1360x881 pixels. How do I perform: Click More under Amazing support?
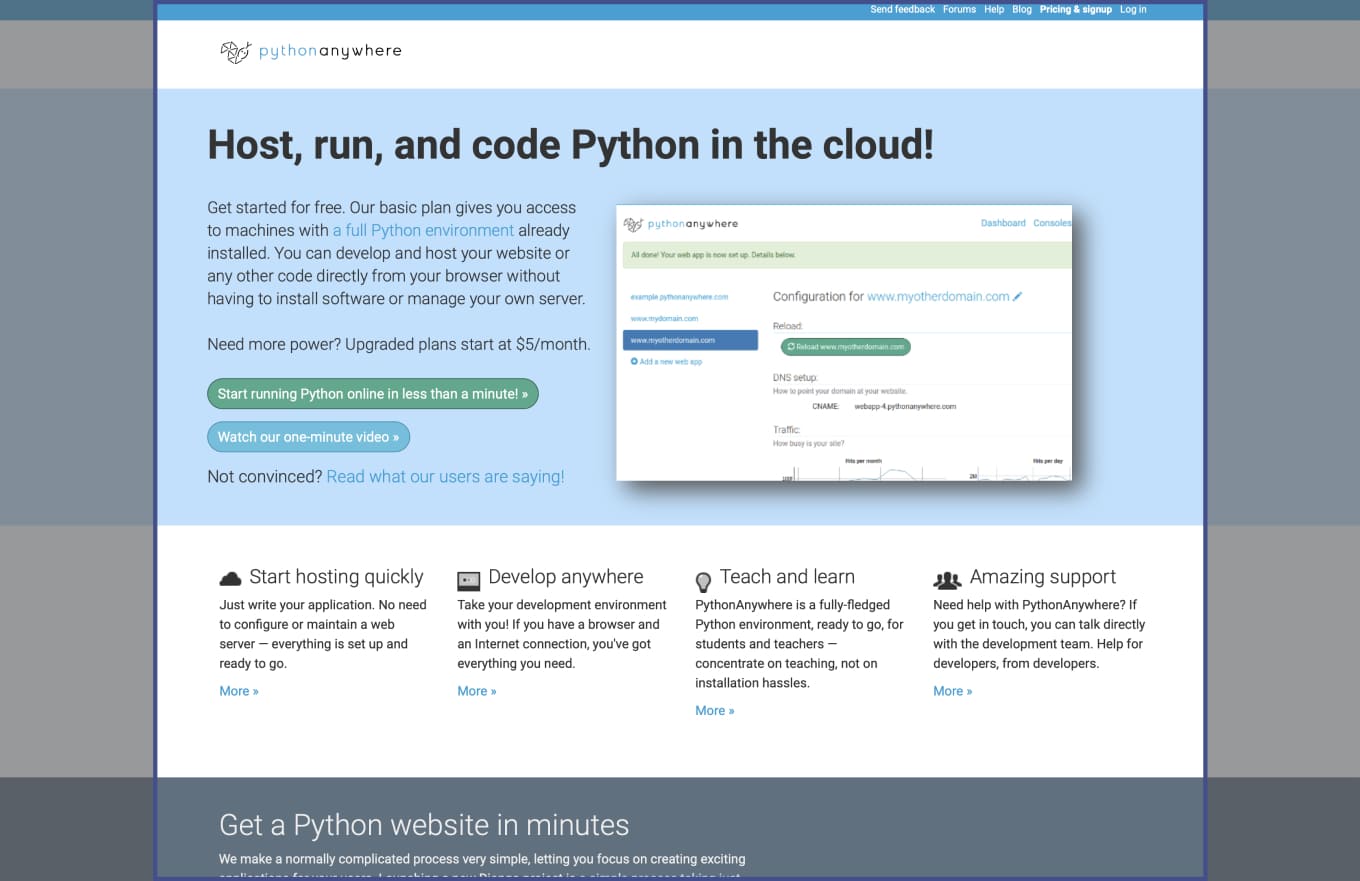[x=953, y=691]
